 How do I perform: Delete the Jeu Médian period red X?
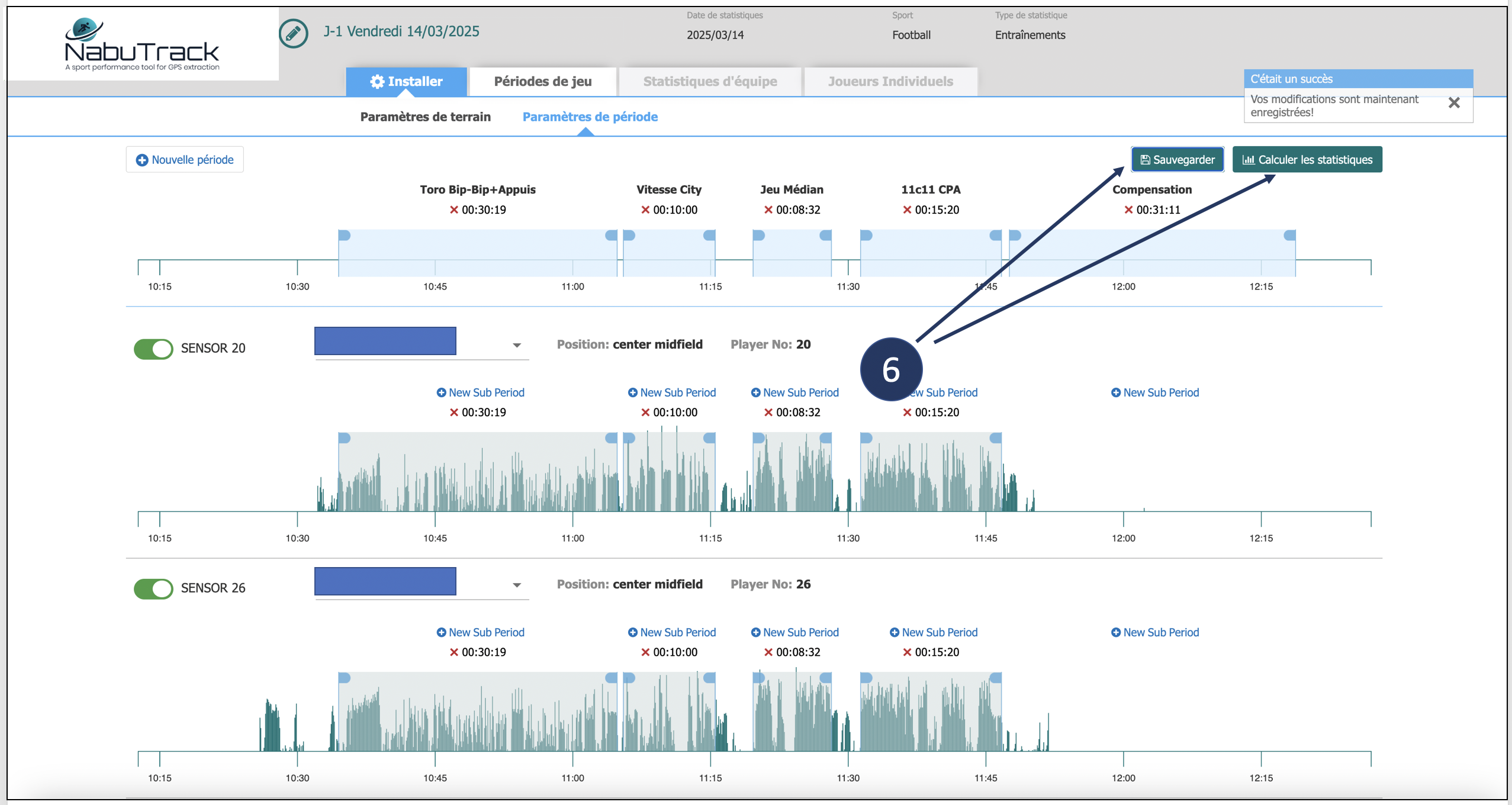tap(768, 210)
